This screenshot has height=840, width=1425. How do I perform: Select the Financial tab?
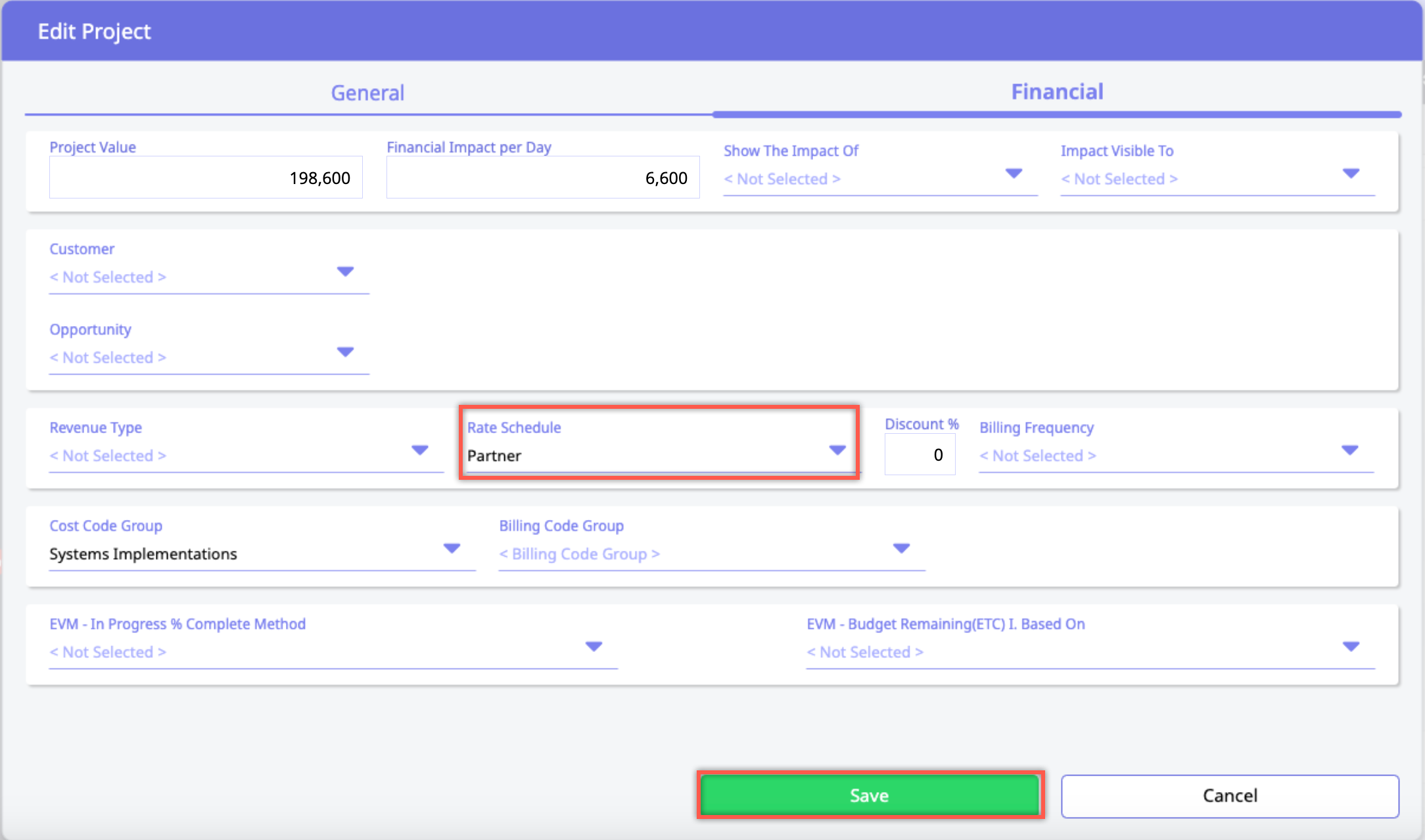tap(1056, 92)
